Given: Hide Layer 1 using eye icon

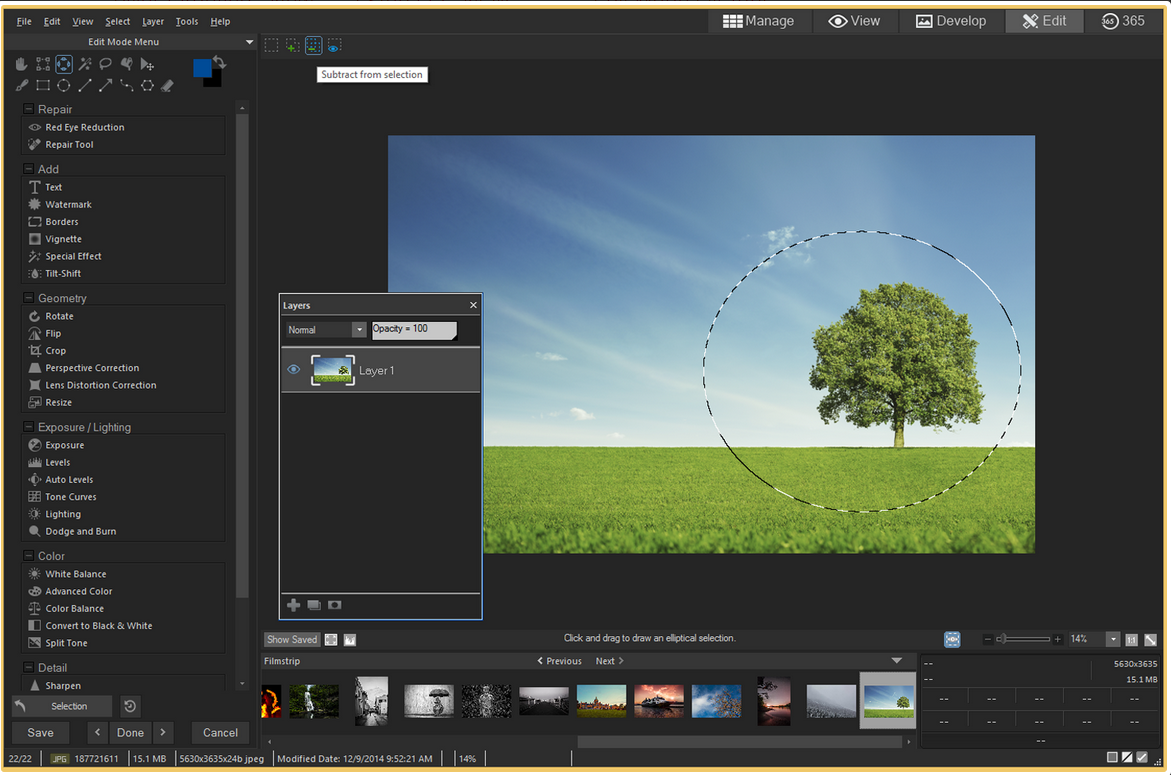Looking at the screenshot, I should 294,370.
